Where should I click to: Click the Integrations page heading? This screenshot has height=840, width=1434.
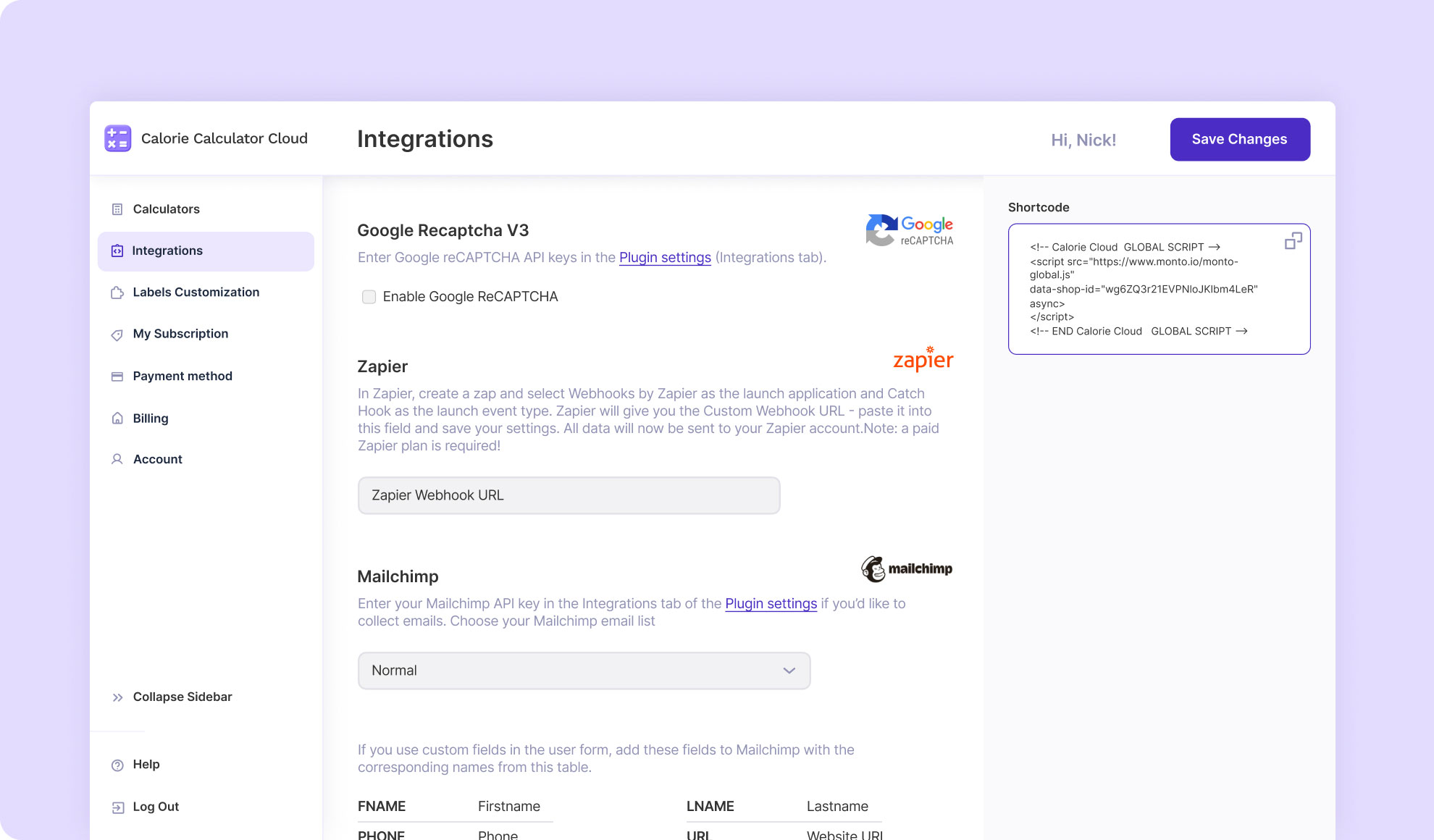pyautogui.click(x=425, y=139)
